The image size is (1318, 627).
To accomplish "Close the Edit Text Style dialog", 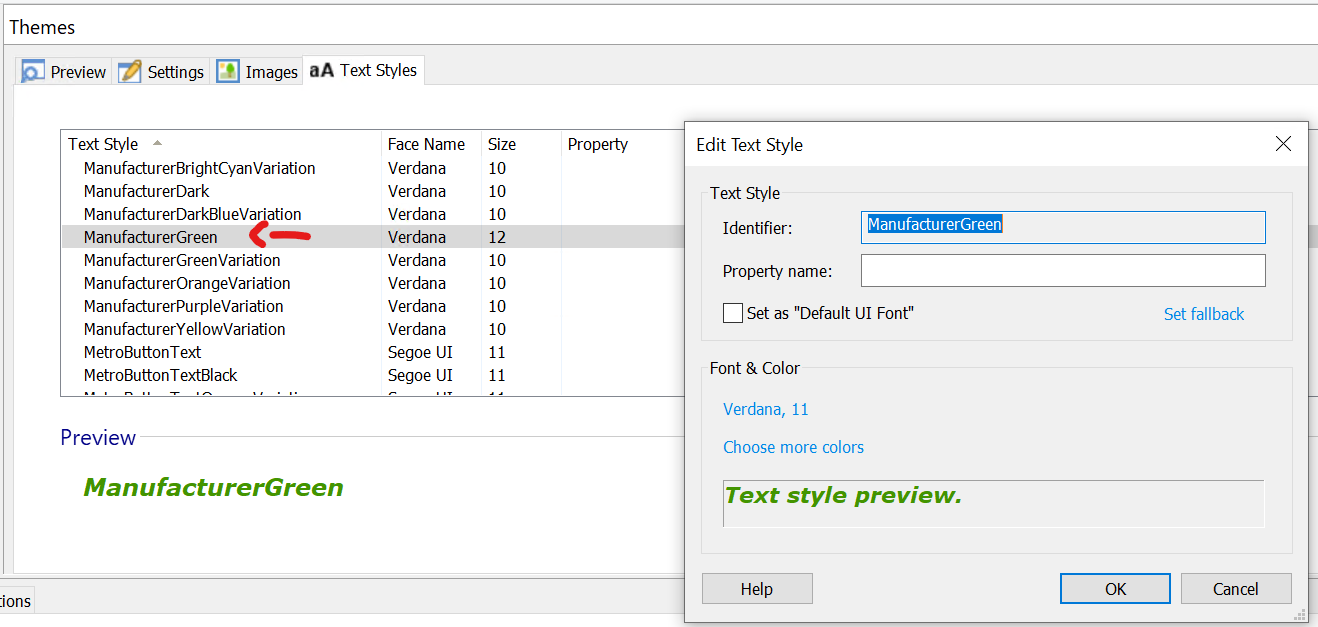I will (1284, 144).
